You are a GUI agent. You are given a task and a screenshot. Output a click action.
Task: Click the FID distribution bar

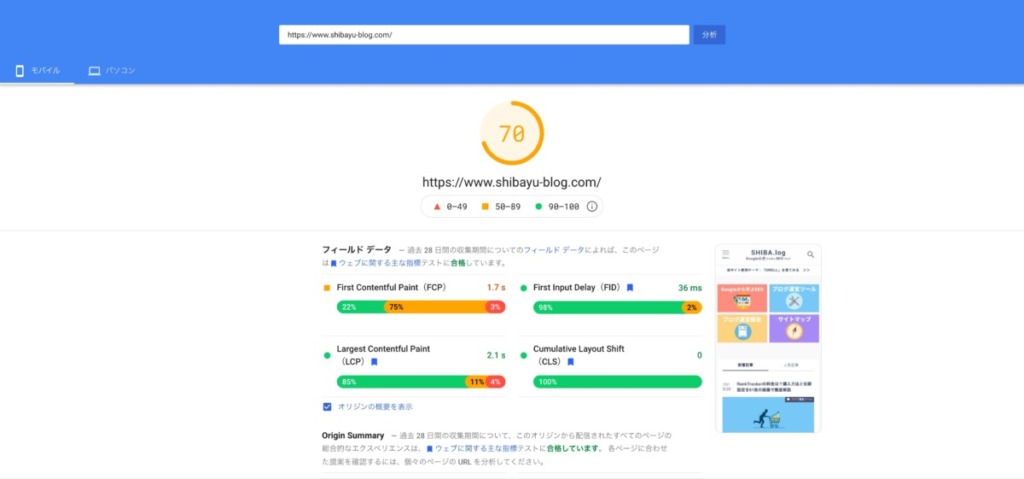[x=617, y=307]
